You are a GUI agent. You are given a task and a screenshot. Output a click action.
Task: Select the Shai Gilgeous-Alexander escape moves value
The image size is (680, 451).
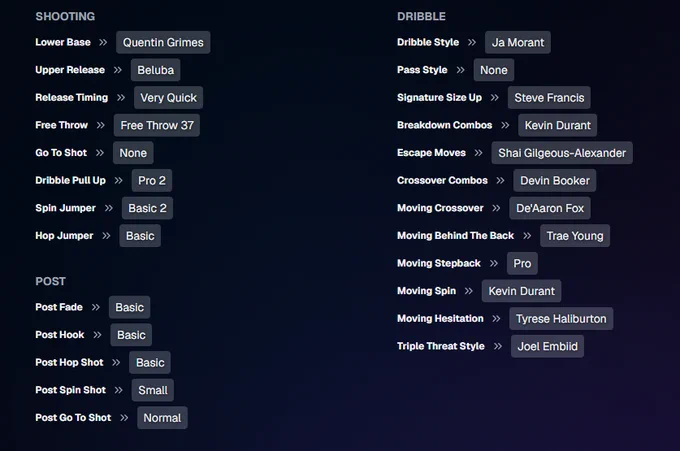[562, 153]
